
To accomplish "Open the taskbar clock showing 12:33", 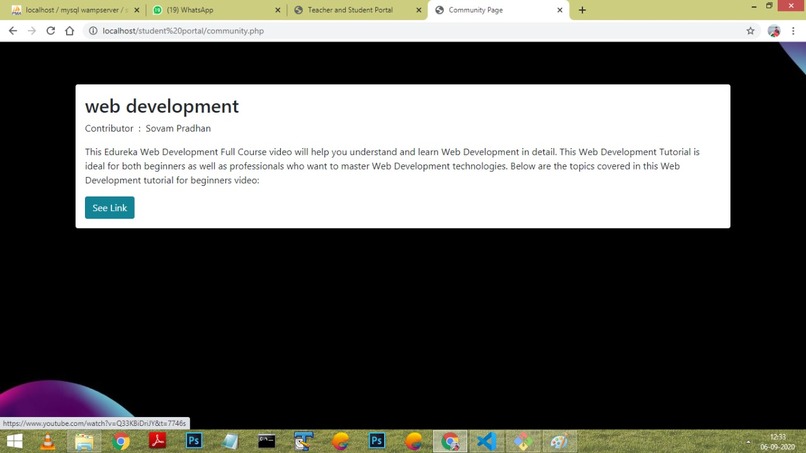I will click(x=778, y=442).
